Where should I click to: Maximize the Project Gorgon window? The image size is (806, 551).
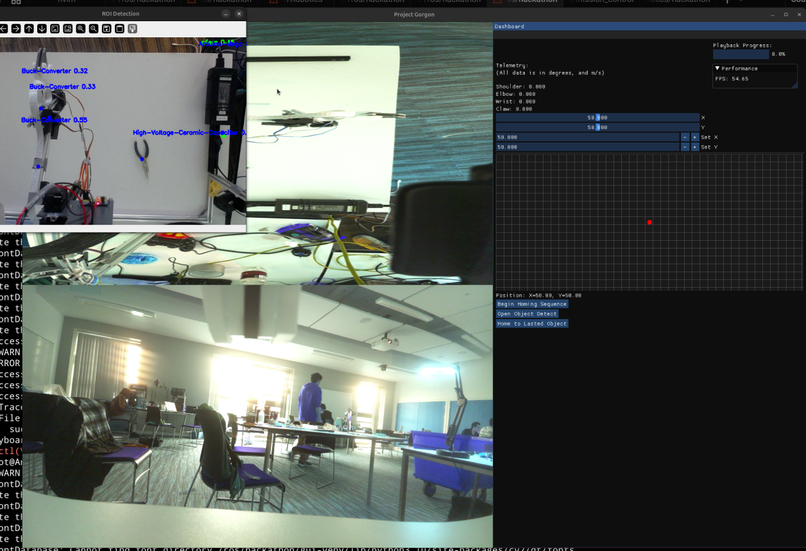[x=786, y=14]
